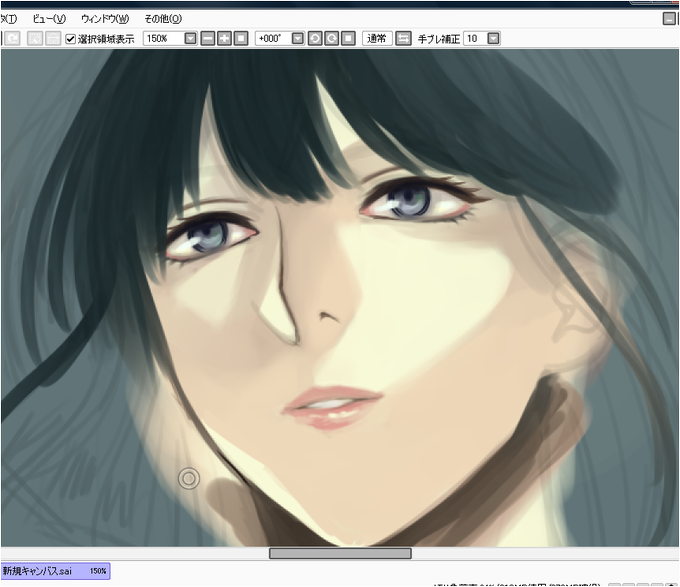
Task: Click the reset rotation square icon
Action: (348, 39)
